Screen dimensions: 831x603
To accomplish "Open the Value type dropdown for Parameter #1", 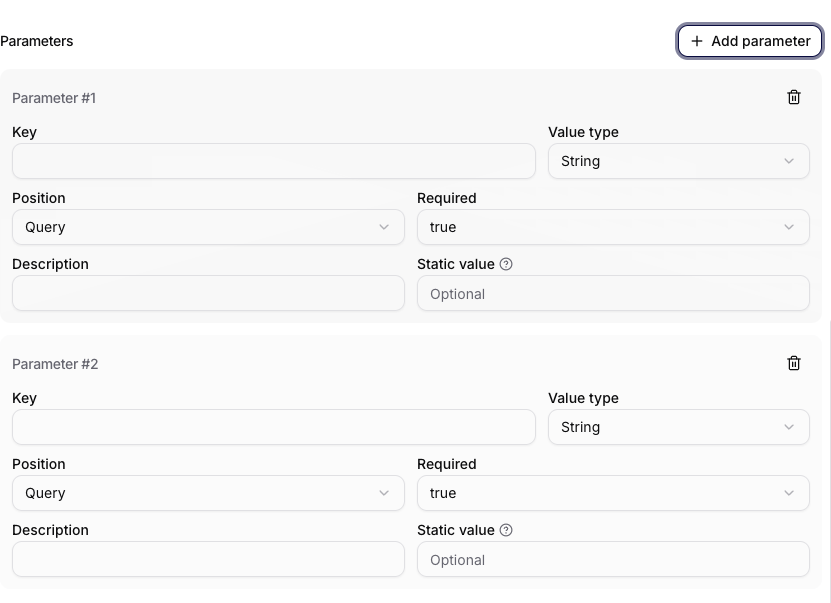I will (x=679, y=161).
